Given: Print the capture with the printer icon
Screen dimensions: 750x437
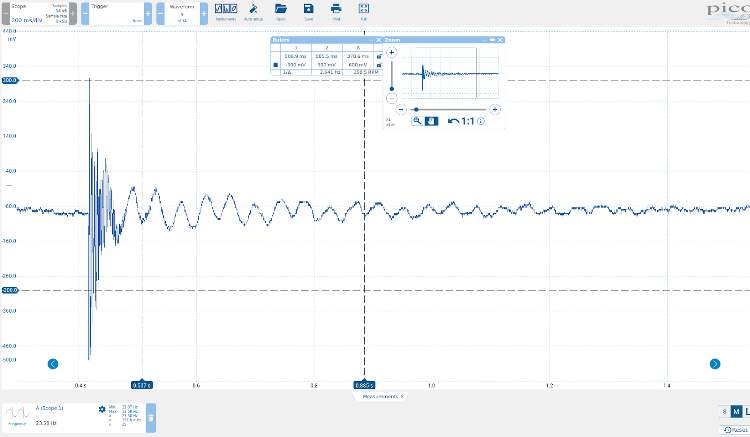Looking at the screenshot, I should point(336,12).
